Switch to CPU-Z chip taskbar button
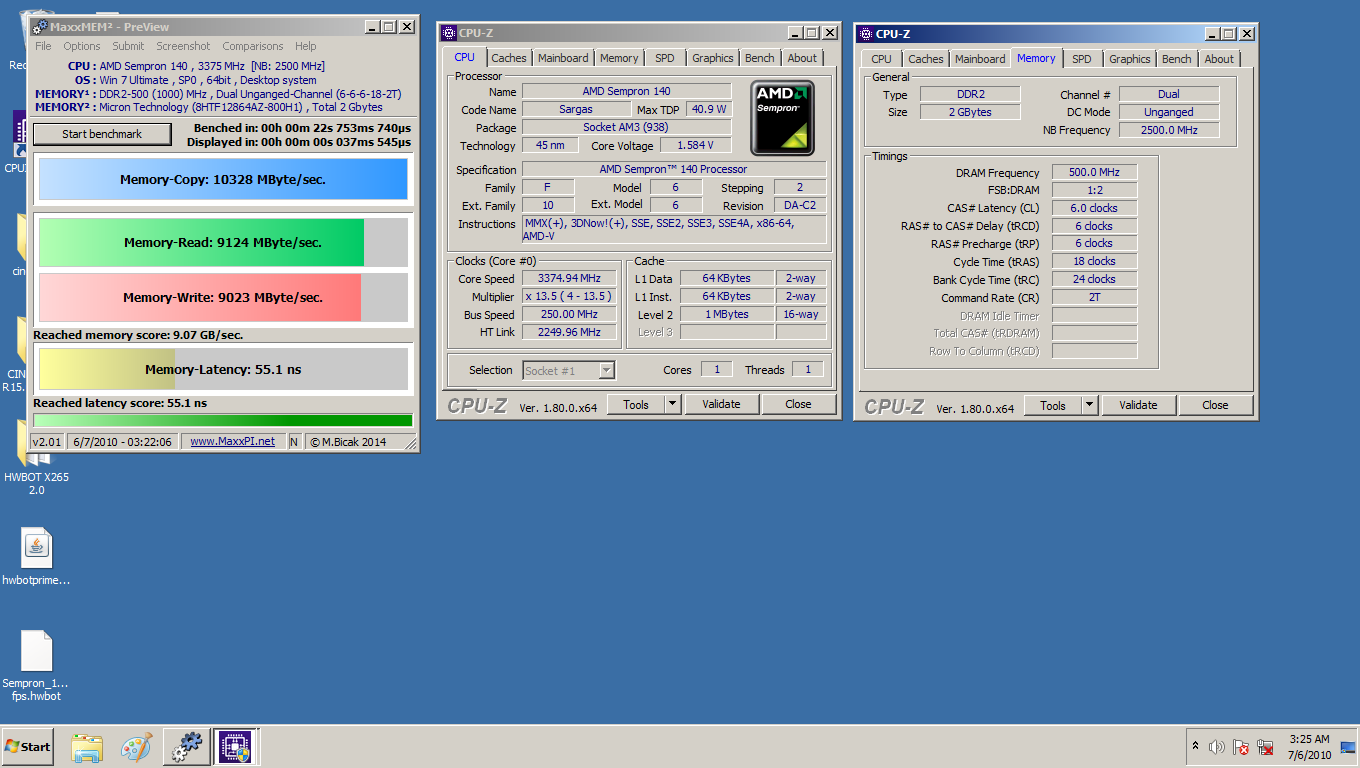The width and height of the screenshot is (1360, 768). pyautogui.click(x=236, y=747)
